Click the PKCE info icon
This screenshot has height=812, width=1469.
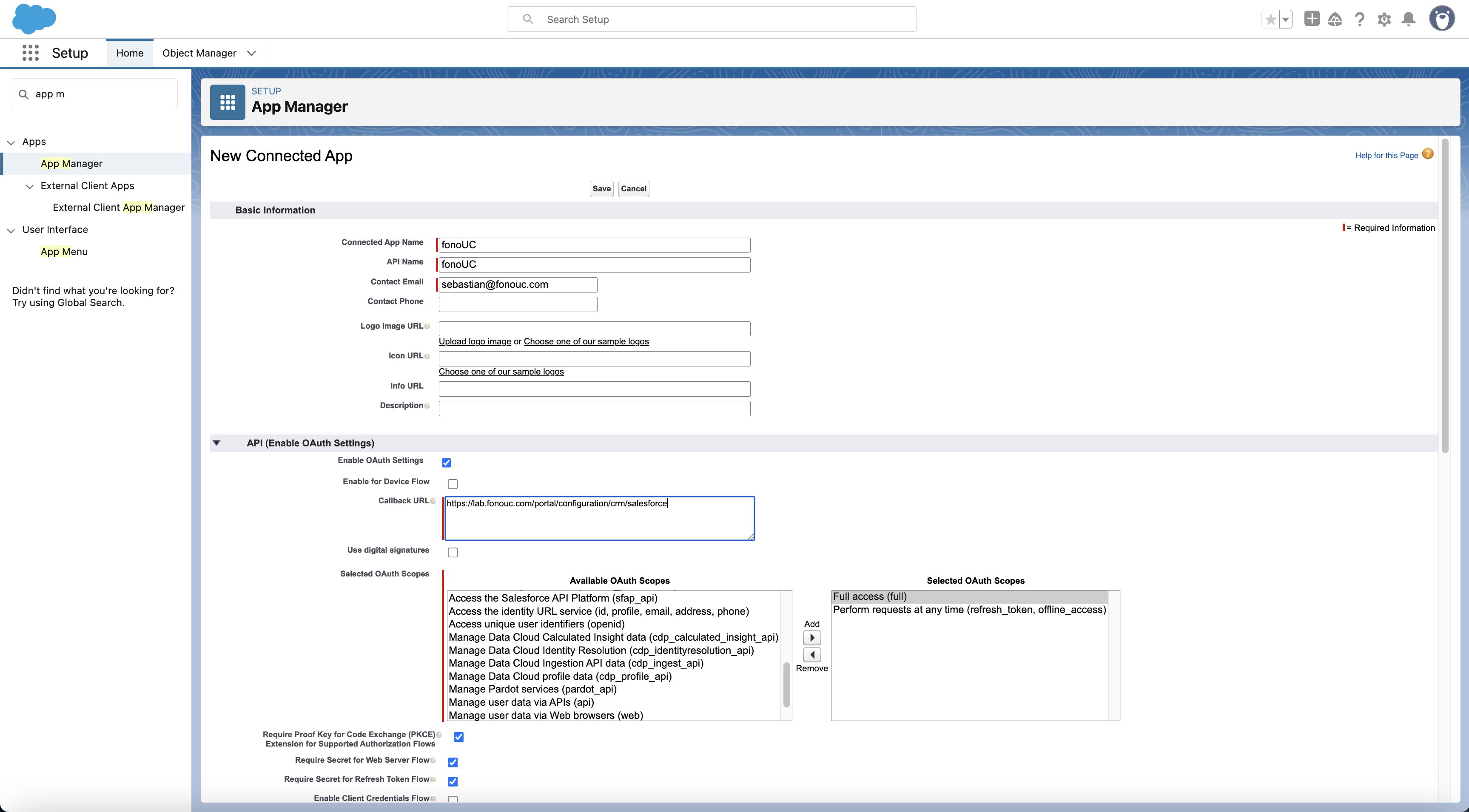[x=438, y=735]
